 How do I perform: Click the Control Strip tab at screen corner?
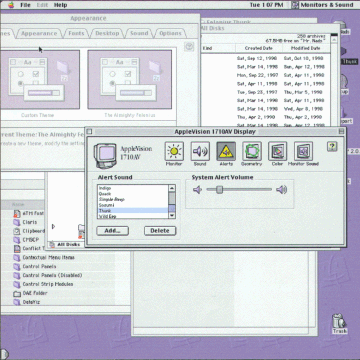[x=4, y=354]
